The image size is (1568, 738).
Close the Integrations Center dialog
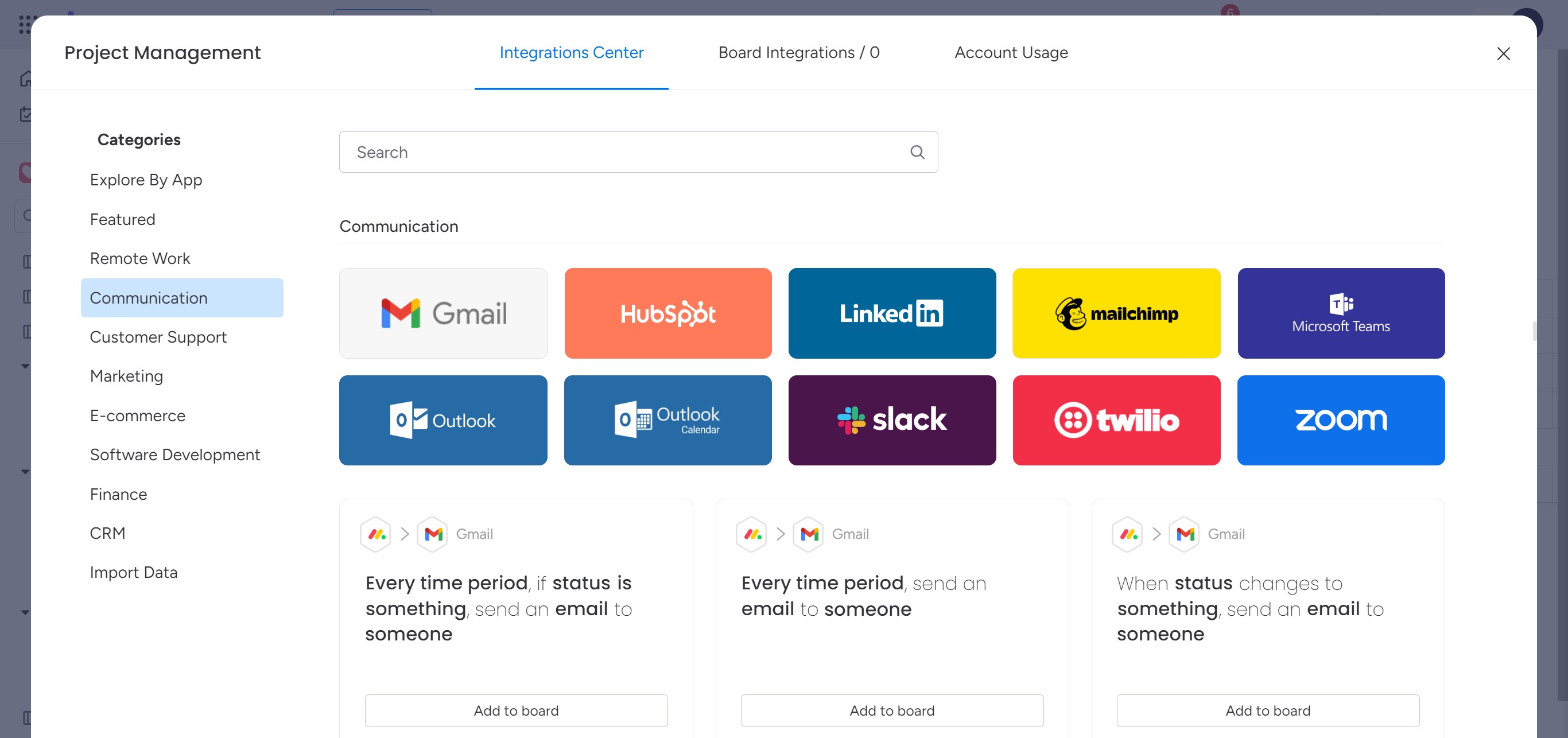click(1503, 53)
